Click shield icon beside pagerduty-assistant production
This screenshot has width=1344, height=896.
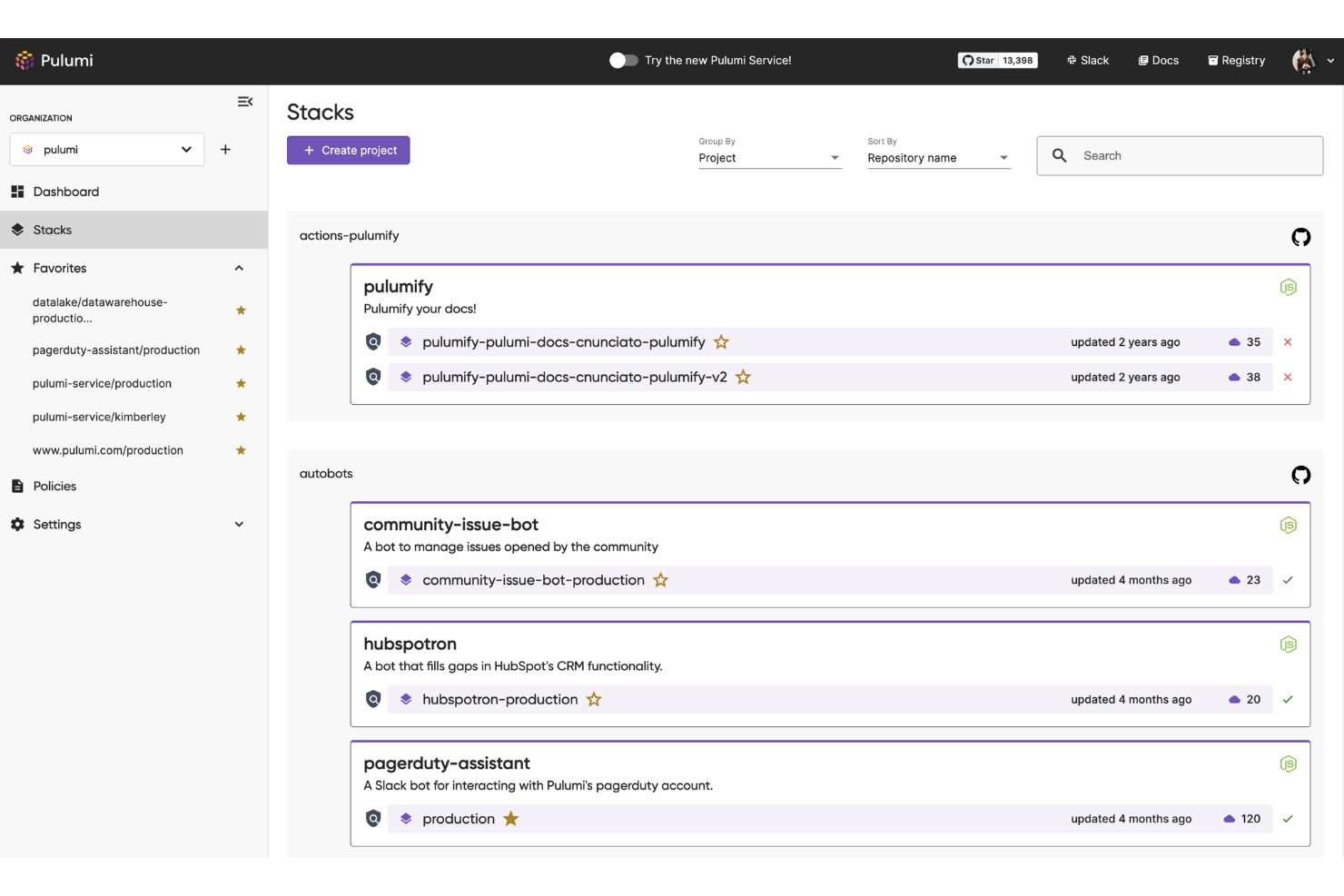[x=373, y=819]
